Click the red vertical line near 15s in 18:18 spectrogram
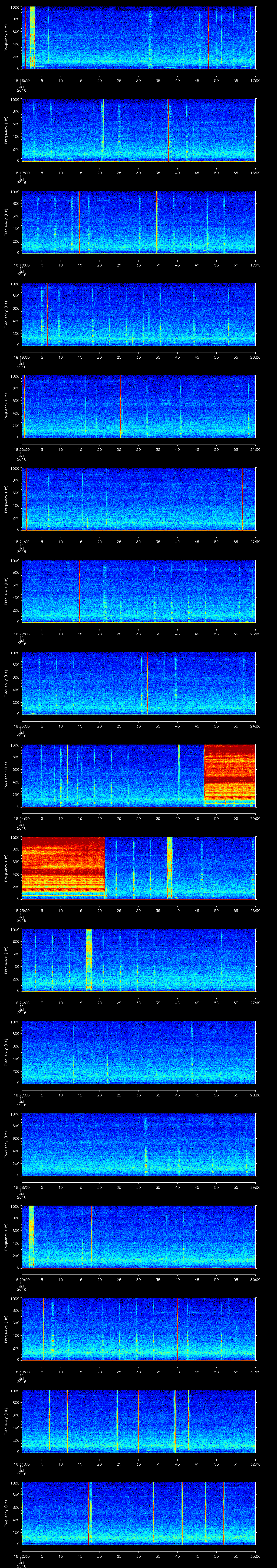277x1568 pixels. pyautogui.click(x=79, y=222)
